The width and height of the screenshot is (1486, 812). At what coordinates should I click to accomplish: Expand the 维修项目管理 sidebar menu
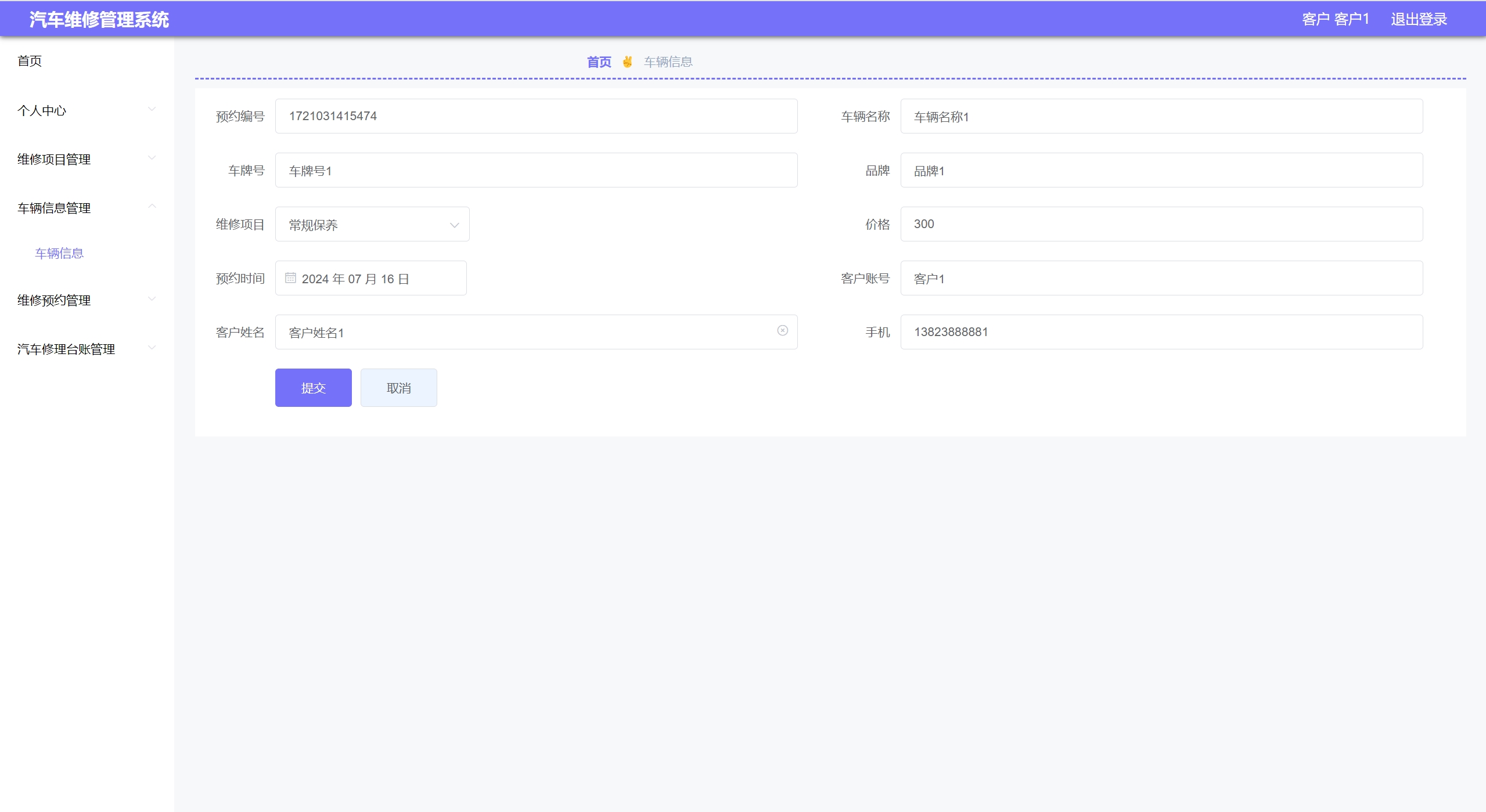86,159
